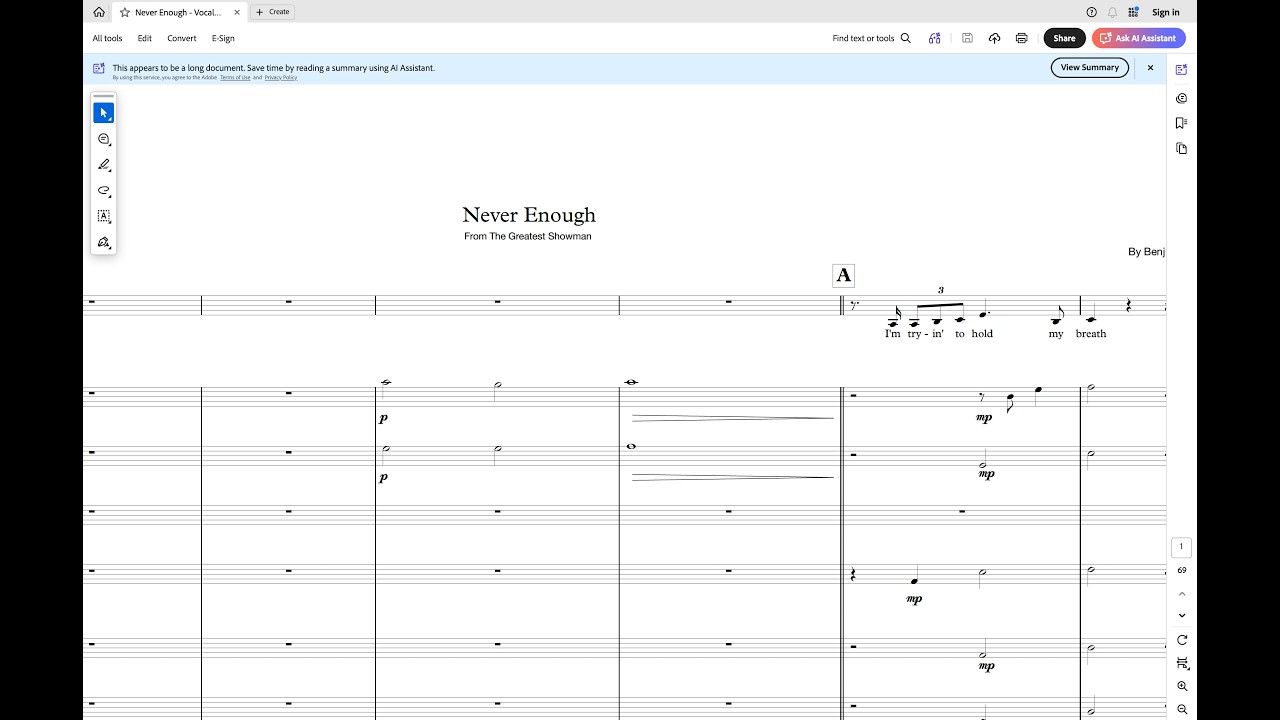Zoom out on the document
This screenshot has width=1280, height=720.
[1182, 709]
